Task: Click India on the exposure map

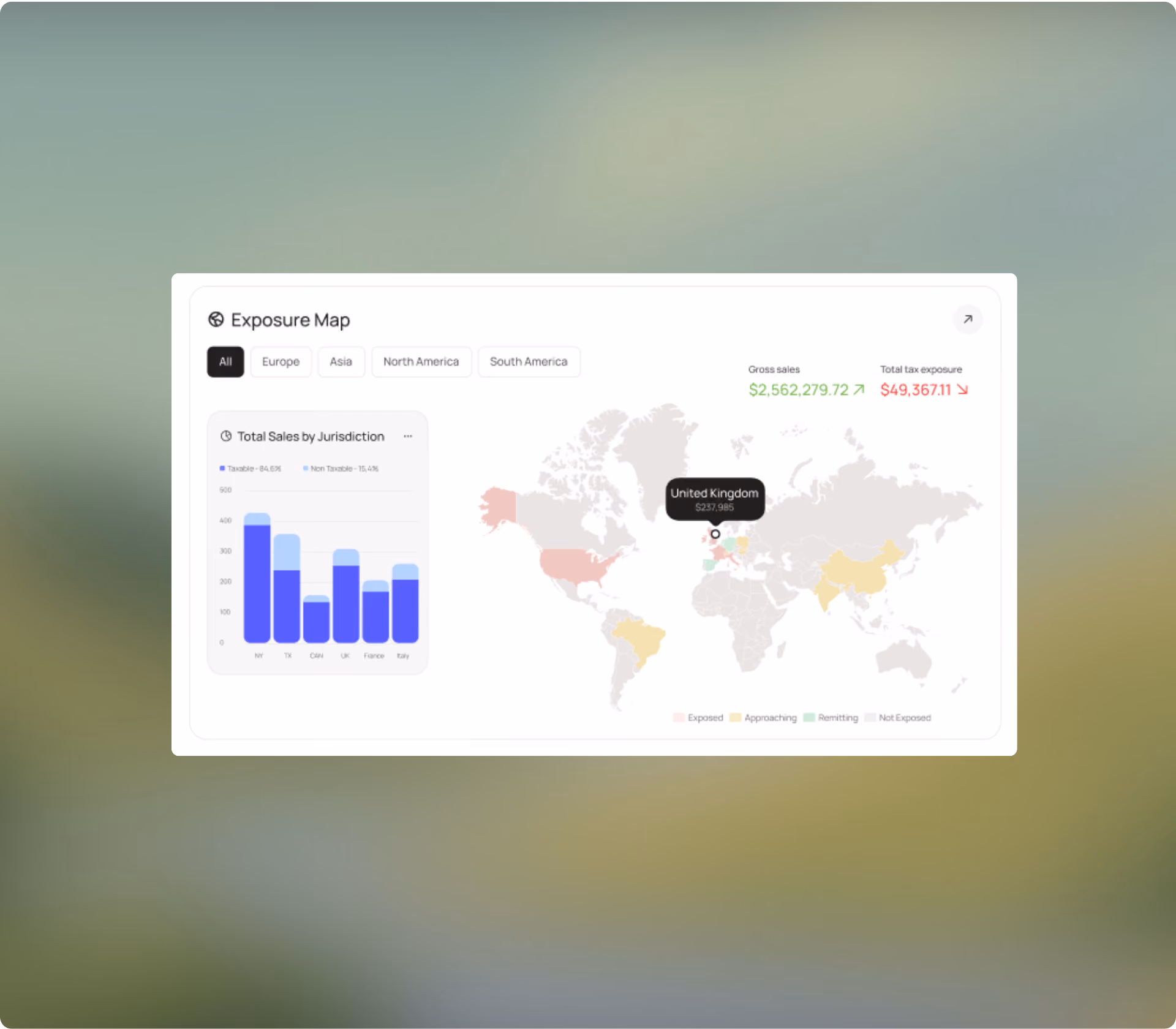Action: pos(826,594)
